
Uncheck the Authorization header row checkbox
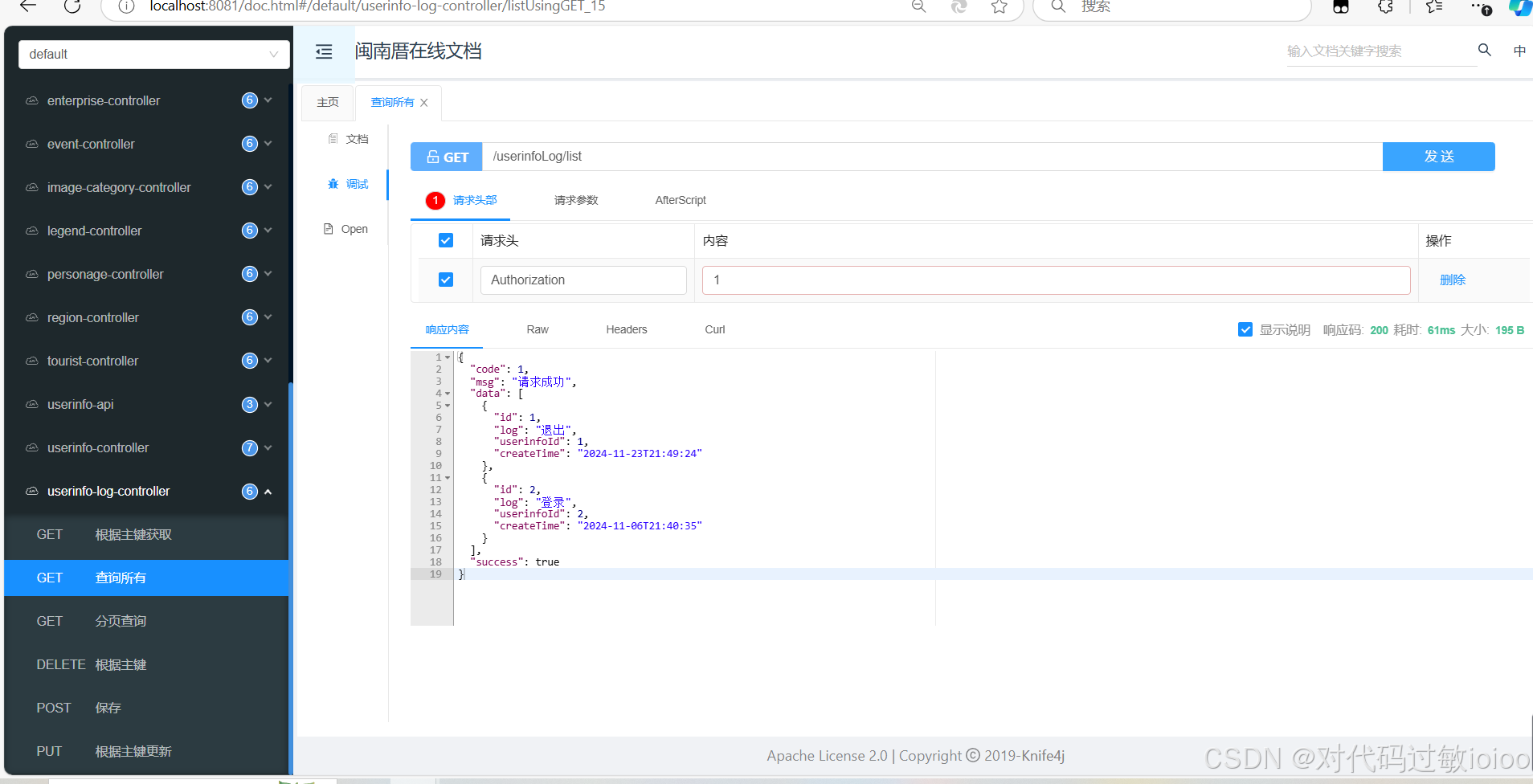click(446, 280)
